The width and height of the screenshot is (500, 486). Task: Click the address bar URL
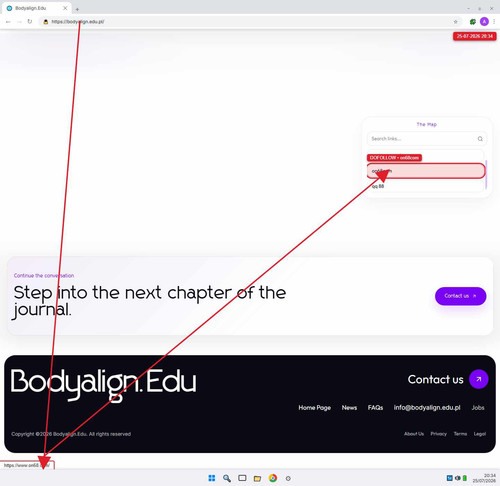[78, 22]
